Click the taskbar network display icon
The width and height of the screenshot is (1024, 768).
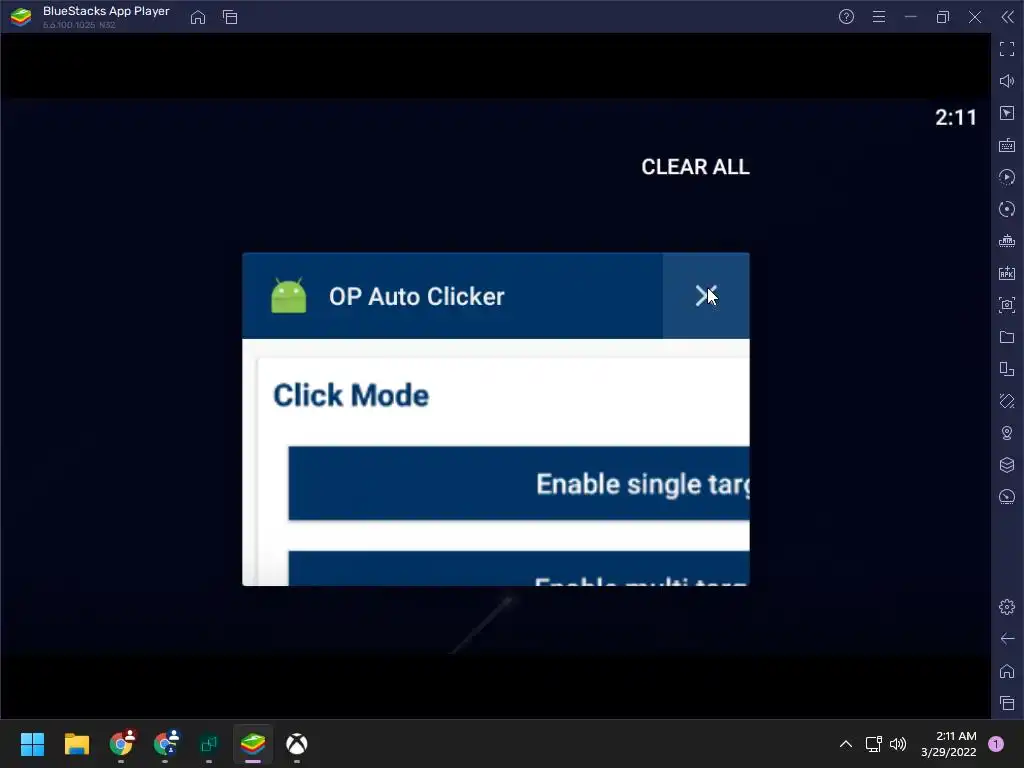click(873, 744)
